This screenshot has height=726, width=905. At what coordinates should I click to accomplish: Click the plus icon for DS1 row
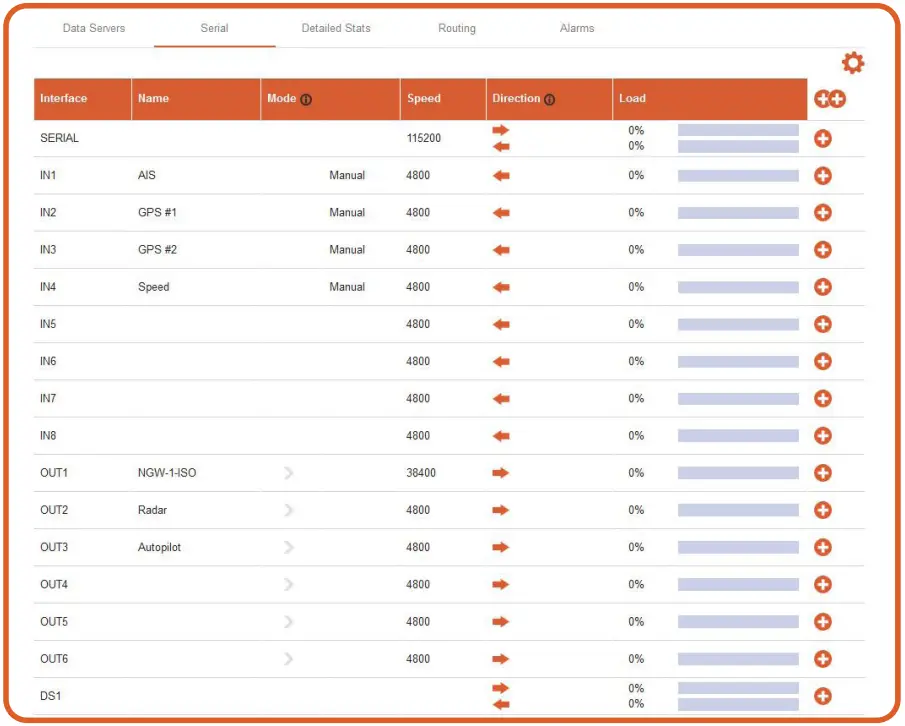point(823,696)
